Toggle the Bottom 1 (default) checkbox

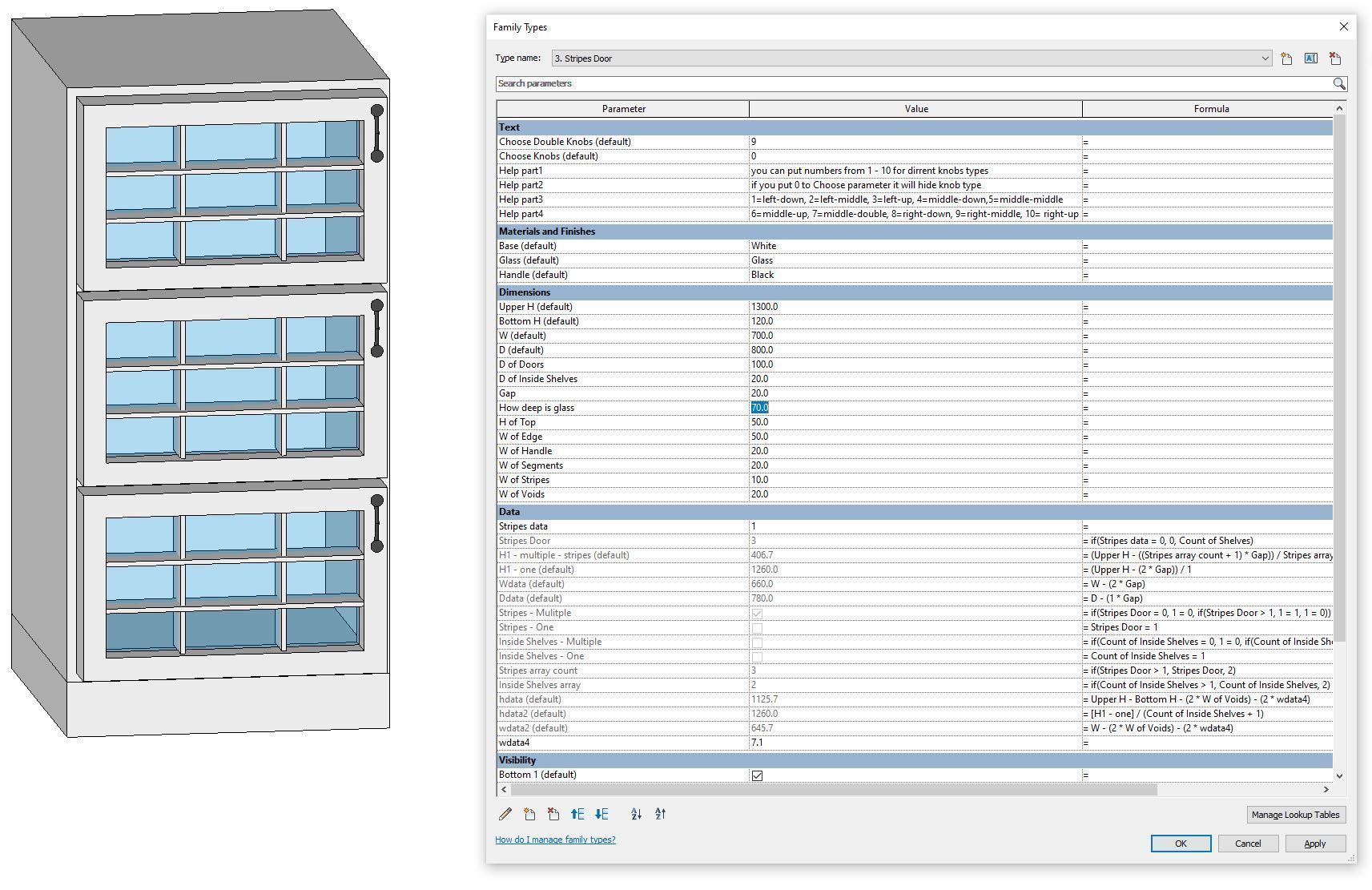757,775
